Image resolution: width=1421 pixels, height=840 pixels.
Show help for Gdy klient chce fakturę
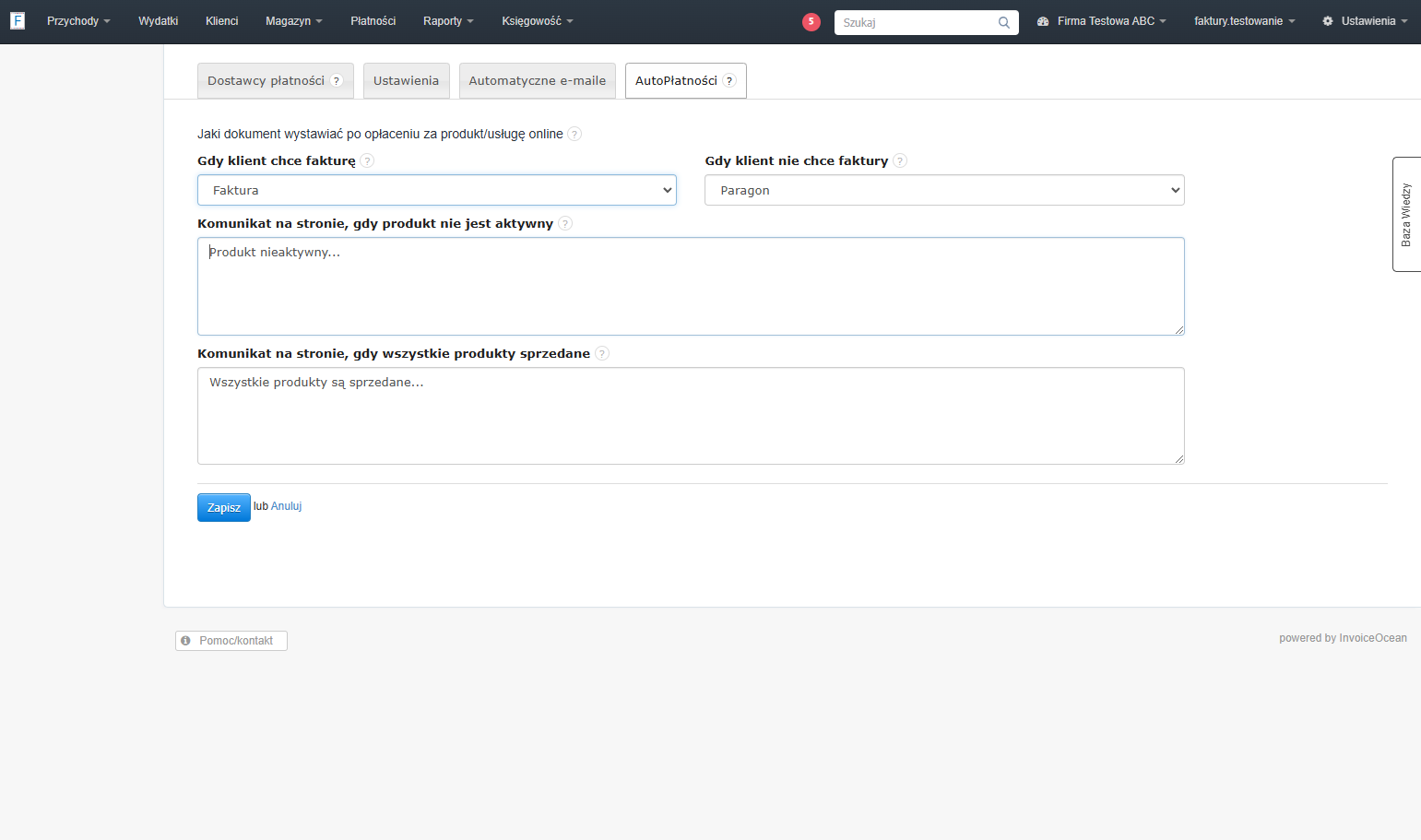tap(367, 161)
